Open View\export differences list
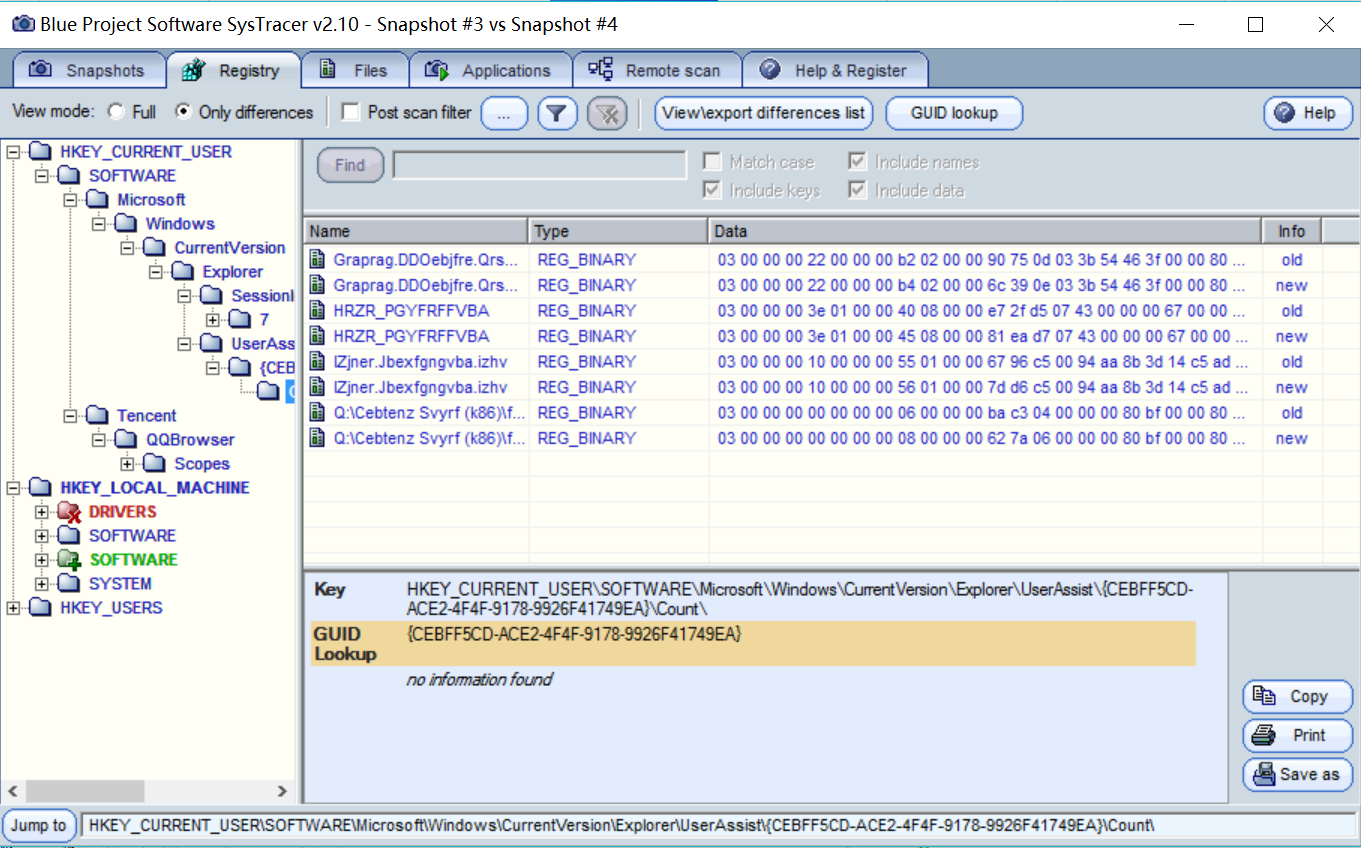The width and height of the screenshot is (1361, 848). tap(764, 113)
